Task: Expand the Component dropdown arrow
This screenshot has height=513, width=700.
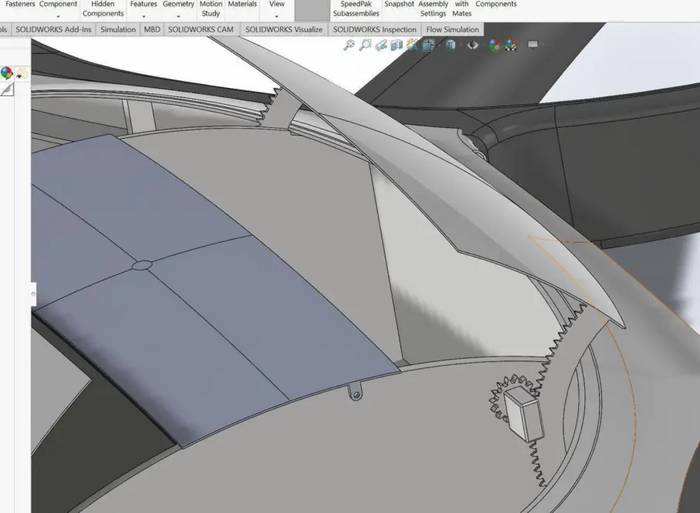Action: tap(57, 16)
